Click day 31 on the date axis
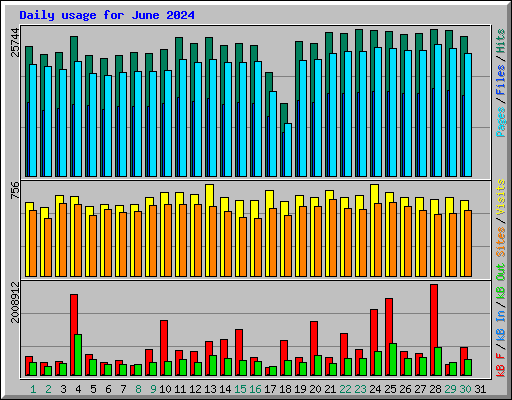 [x=480, y=389]
